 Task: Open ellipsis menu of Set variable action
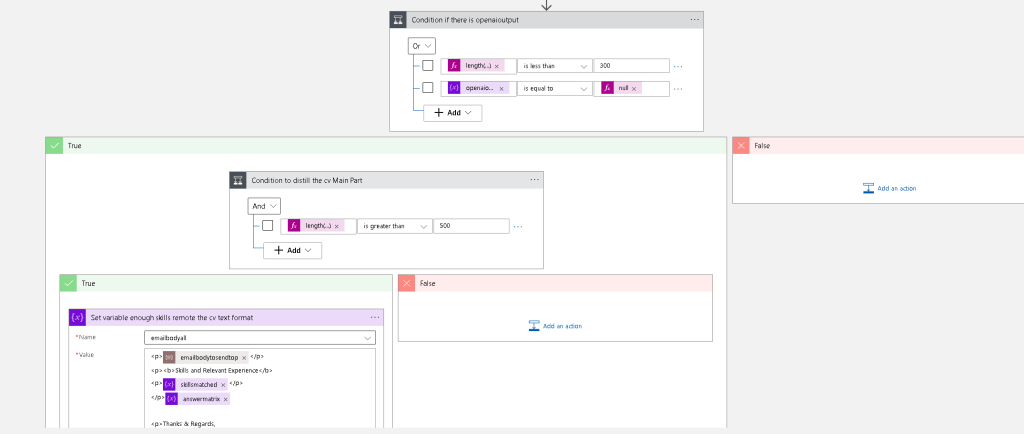(x=375, y=318)
